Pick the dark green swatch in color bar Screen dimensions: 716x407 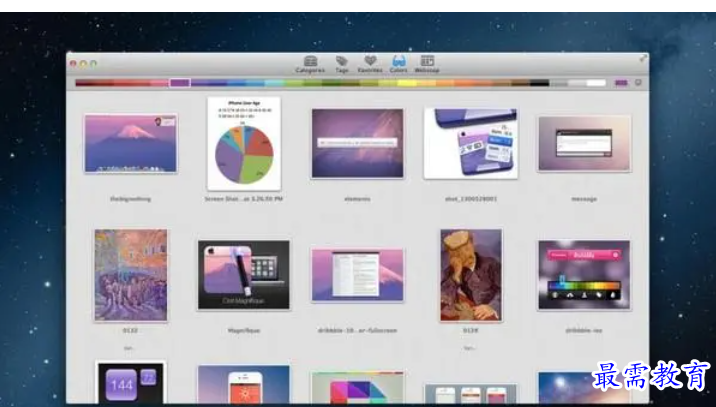click(331, 83)
